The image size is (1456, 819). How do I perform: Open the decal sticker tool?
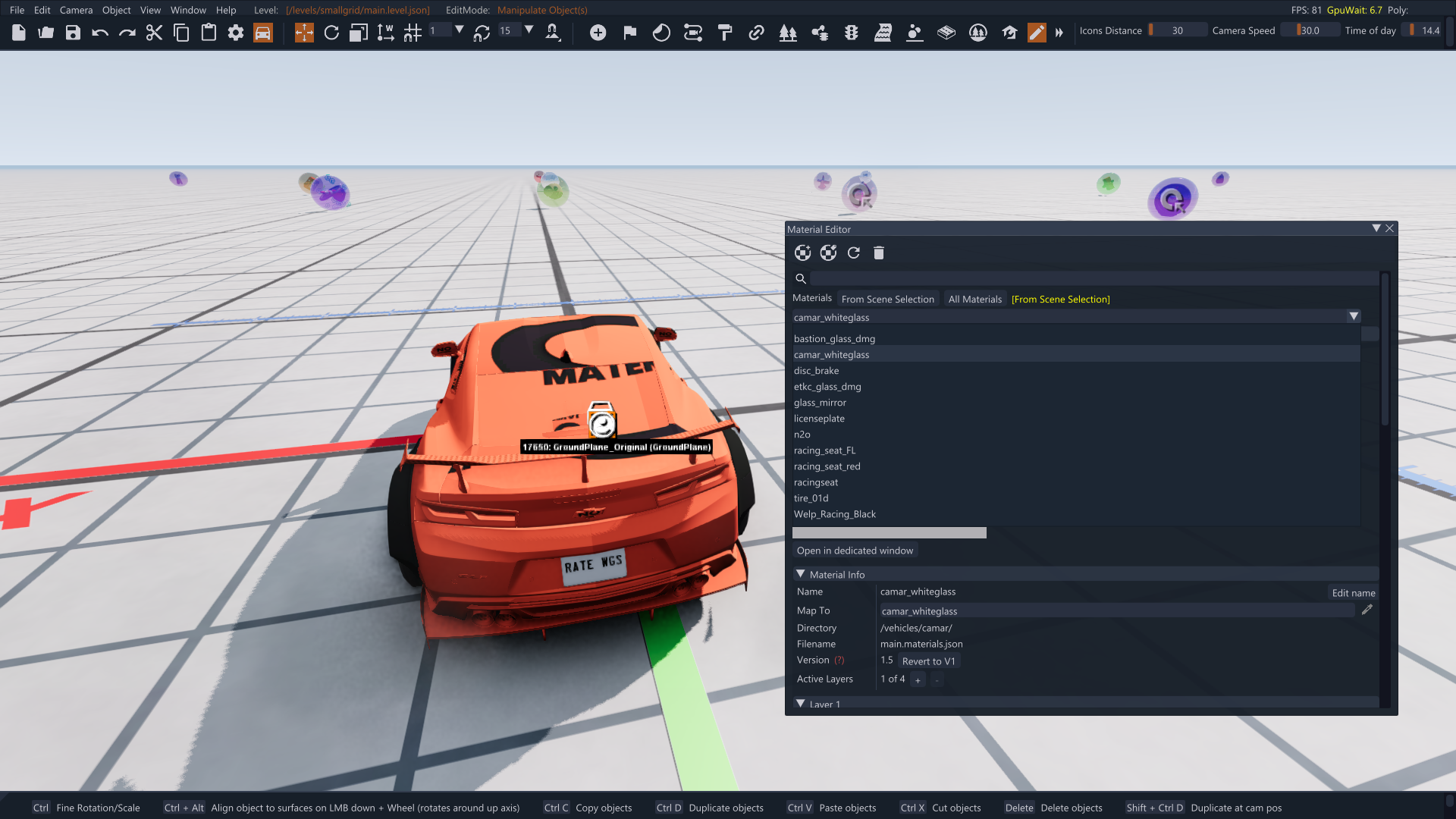pos(661,33)
